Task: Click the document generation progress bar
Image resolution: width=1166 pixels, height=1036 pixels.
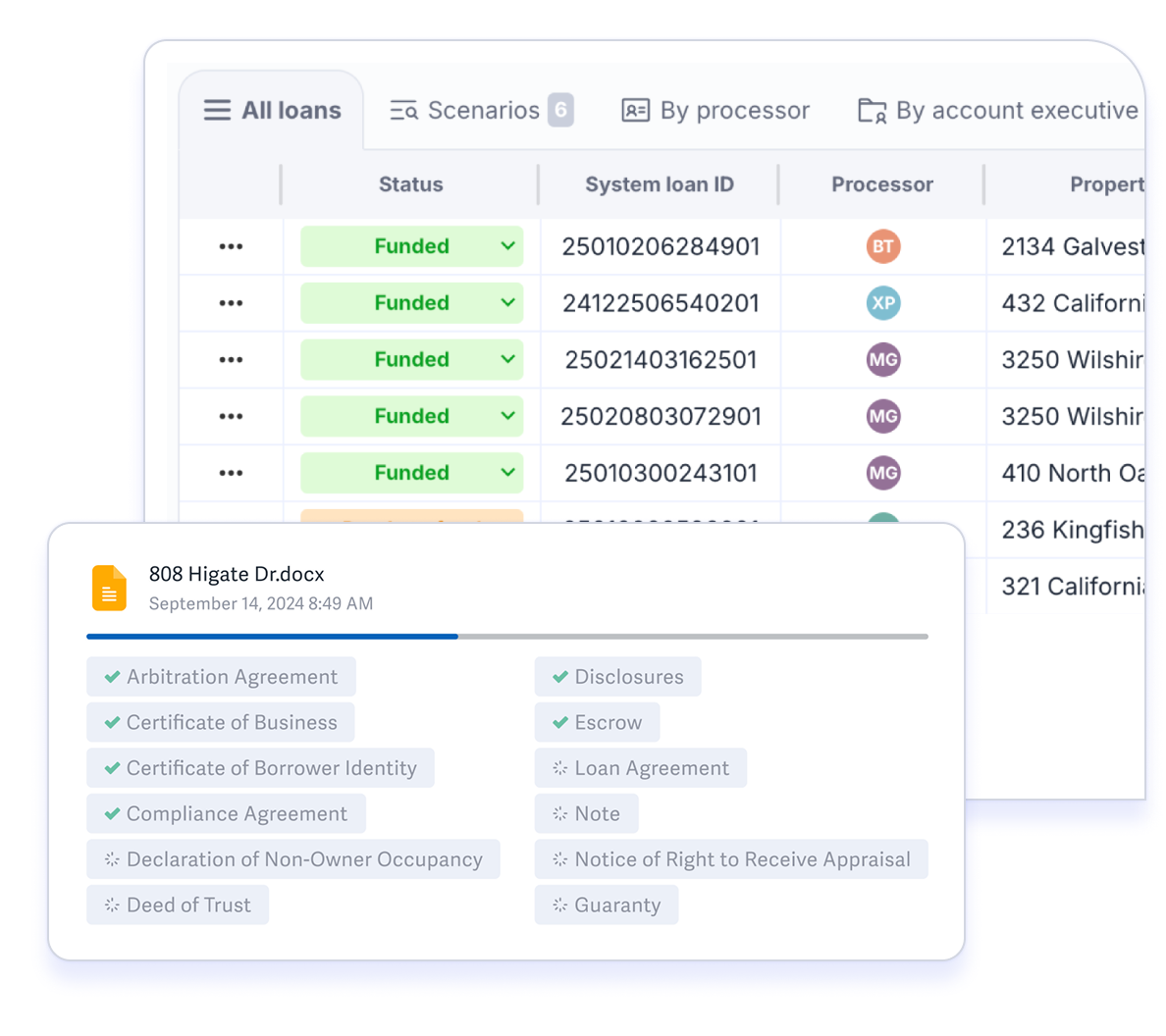Action: 506,637
